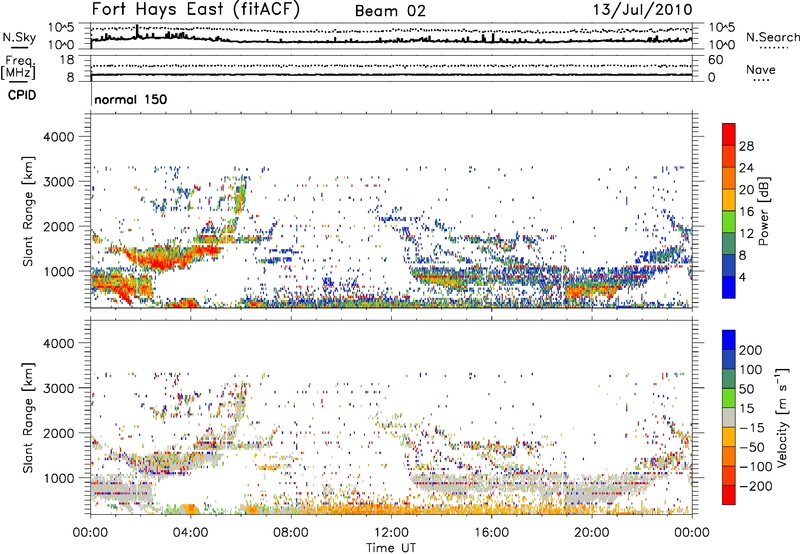Pick the Velocity segment between -100 and -50

coord(729,456)
